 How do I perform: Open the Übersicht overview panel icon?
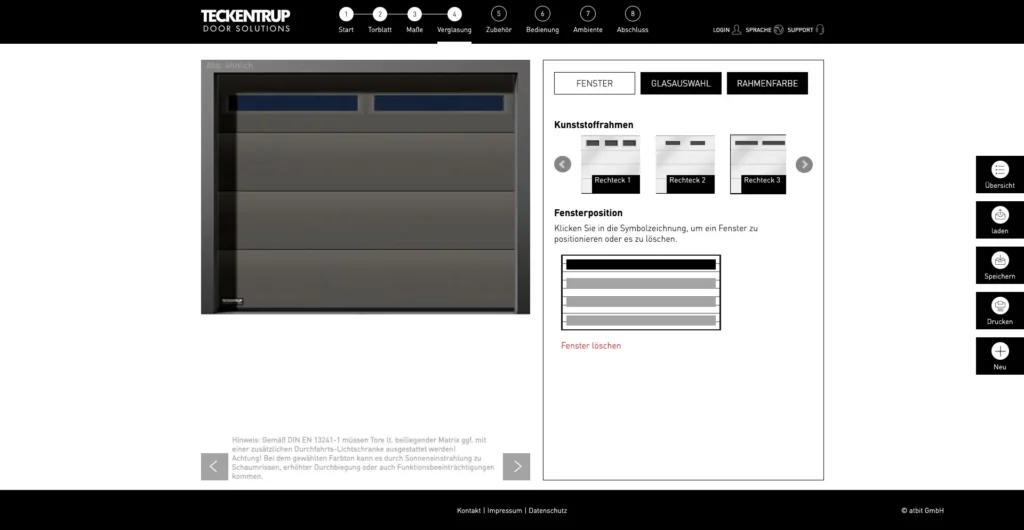pos(999,170)
